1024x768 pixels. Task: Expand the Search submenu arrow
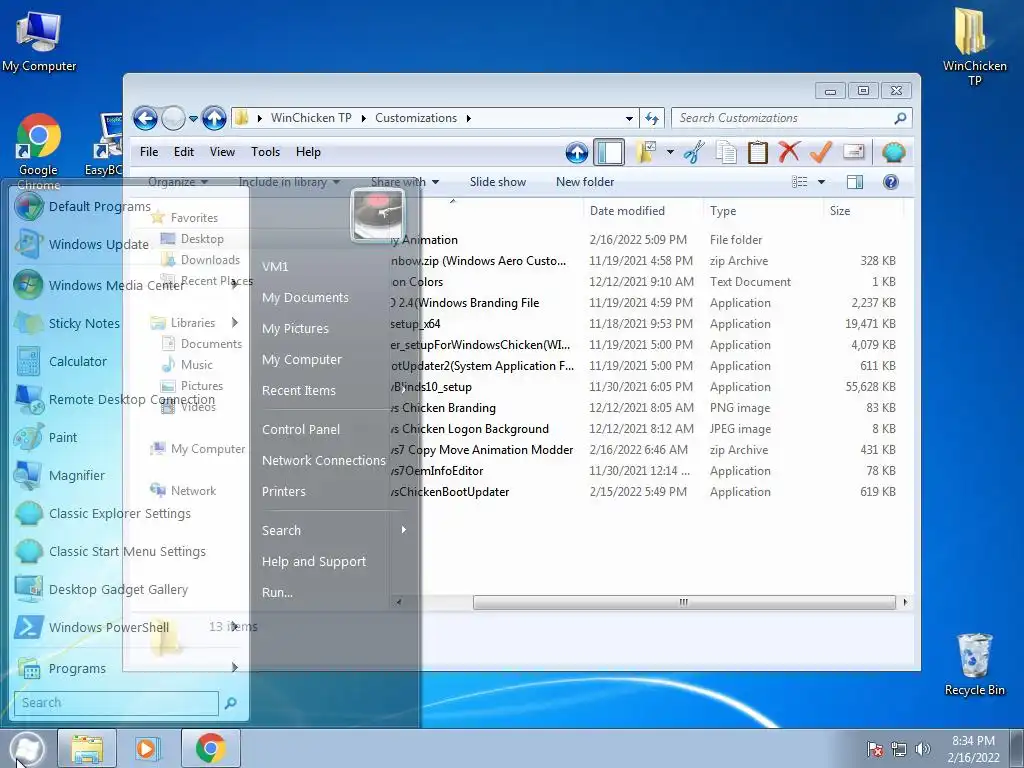click(x=404, y=530)
